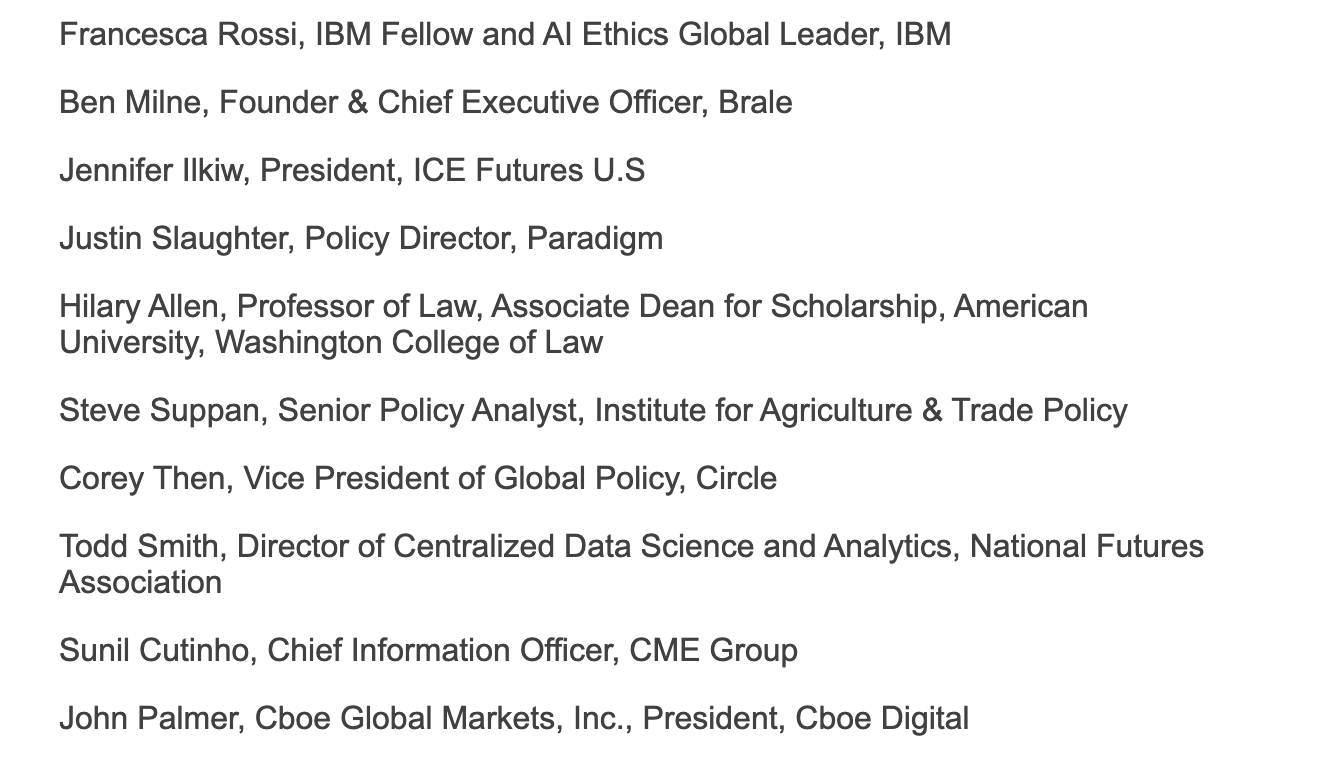
Task: Click the text "CME Group"
Action: point(713,651)
